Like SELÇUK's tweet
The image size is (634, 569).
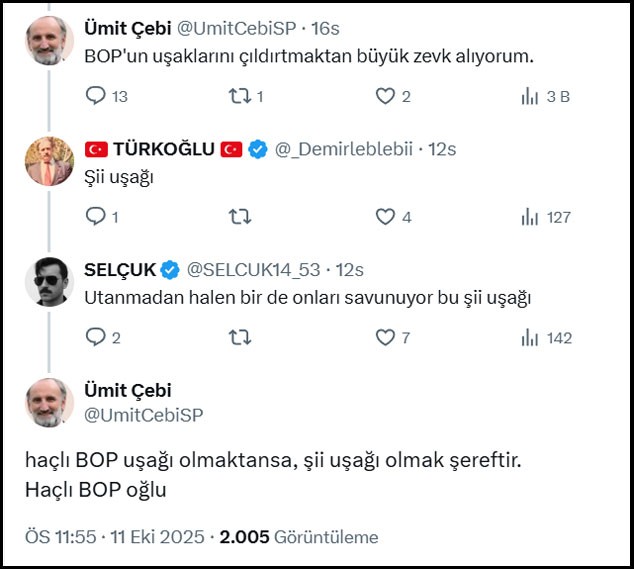pos(385,338)
